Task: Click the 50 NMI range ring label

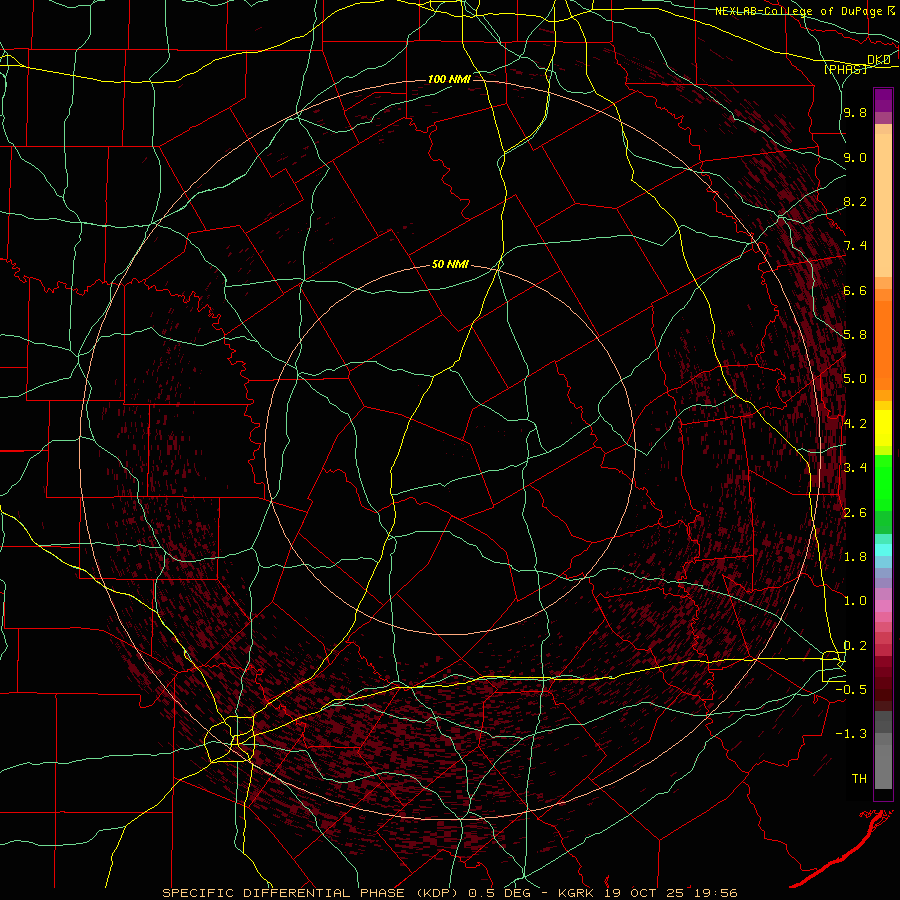Action: [450, 265]
